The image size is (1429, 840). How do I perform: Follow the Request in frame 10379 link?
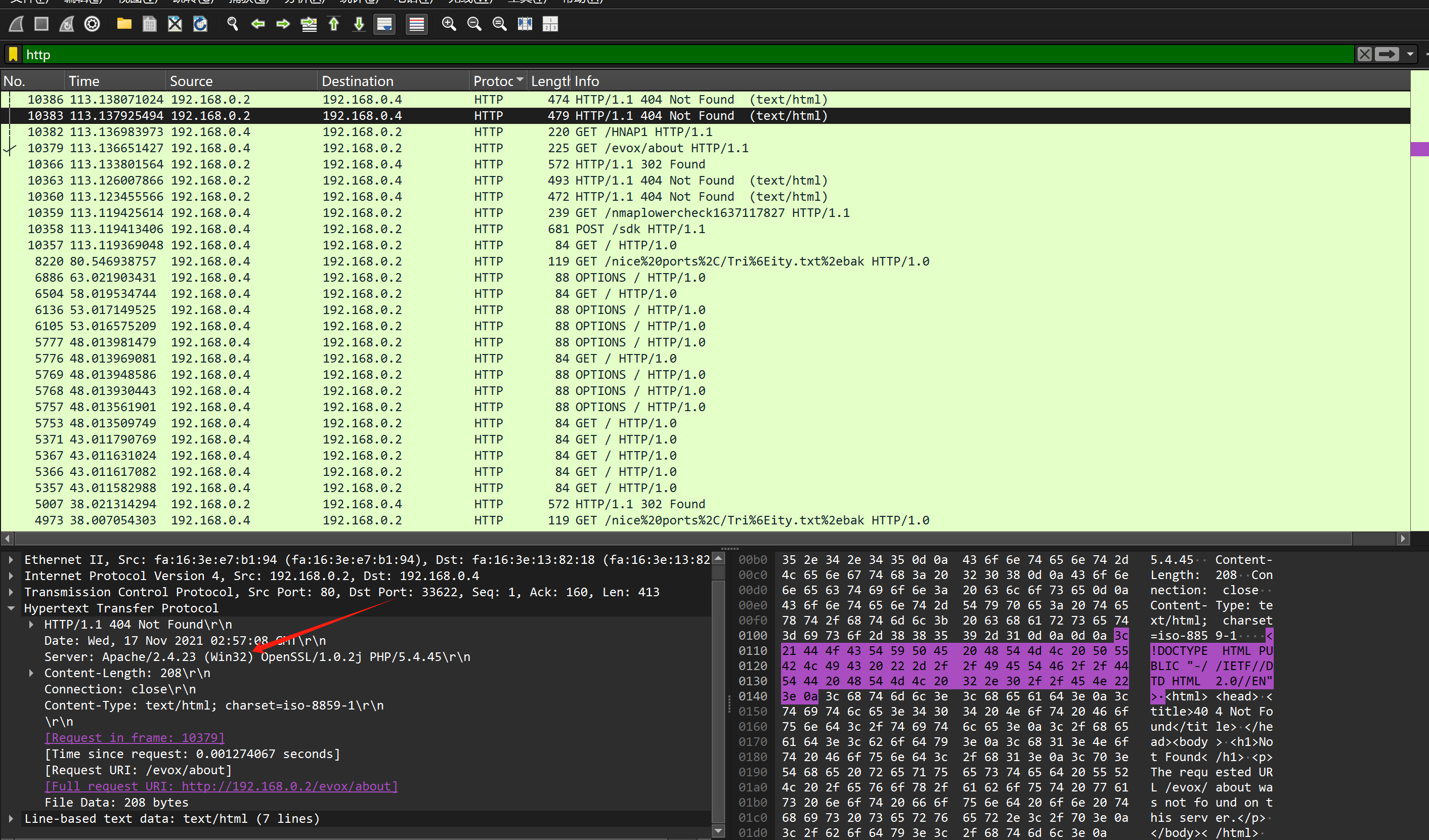point(135,737)
